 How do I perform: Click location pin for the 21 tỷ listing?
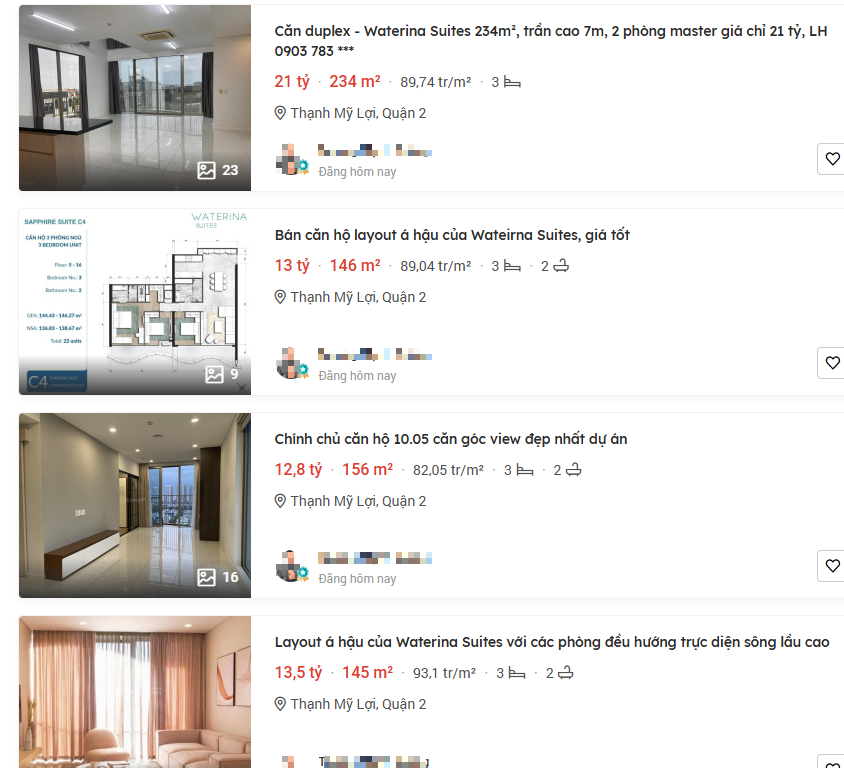280,113
